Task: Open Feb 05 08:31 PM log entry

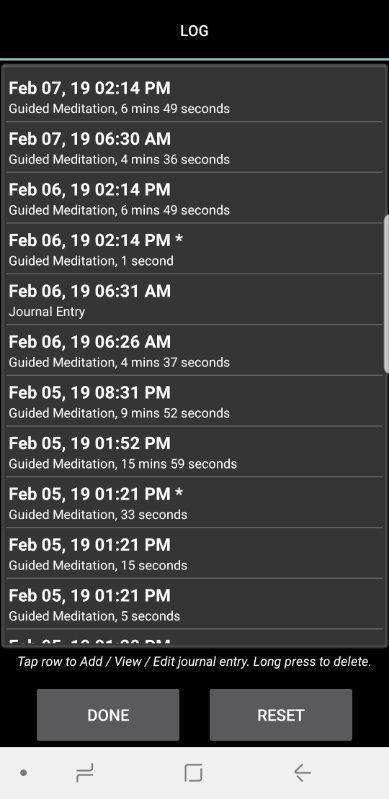Action: tap(195, 401)
